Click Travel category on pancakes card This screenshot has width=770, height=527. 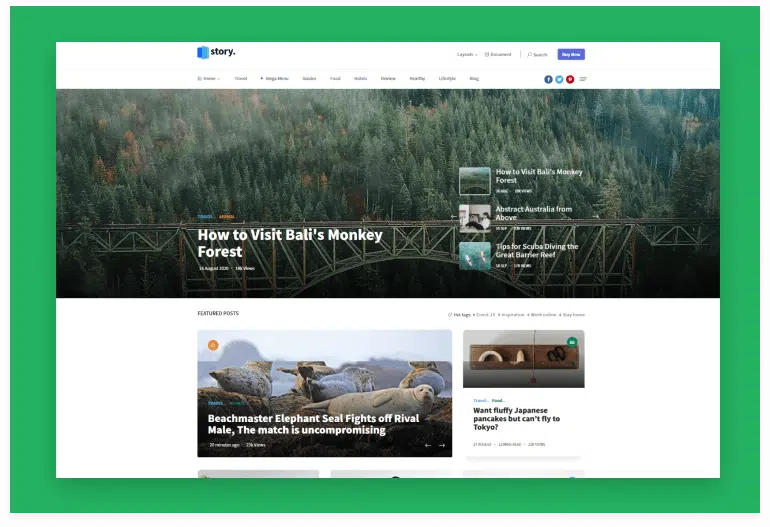[x=481, y=401]
